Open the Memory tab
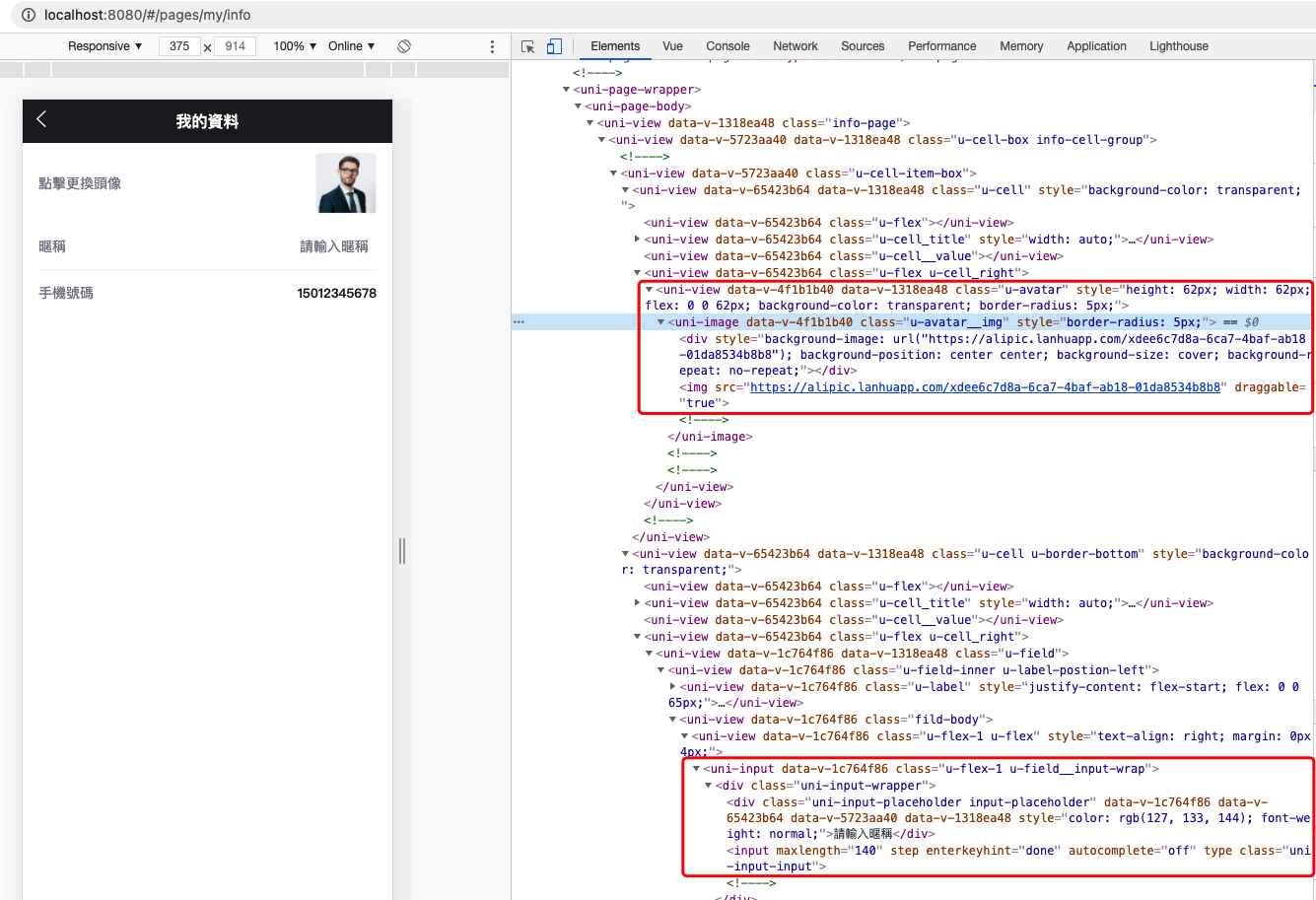This screenshot has height=900, width=1316. point(1021,46)
